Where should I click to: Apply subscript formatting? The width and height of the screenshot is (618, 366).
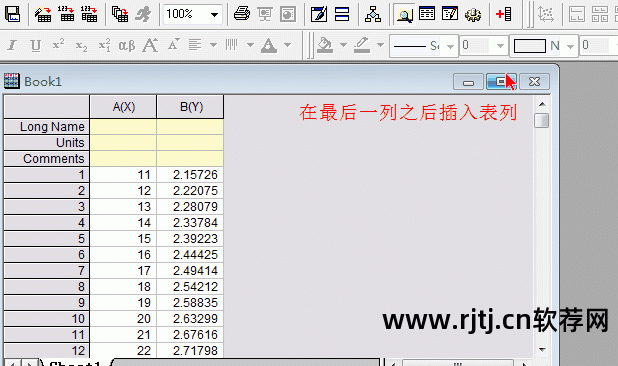point(81,46)
